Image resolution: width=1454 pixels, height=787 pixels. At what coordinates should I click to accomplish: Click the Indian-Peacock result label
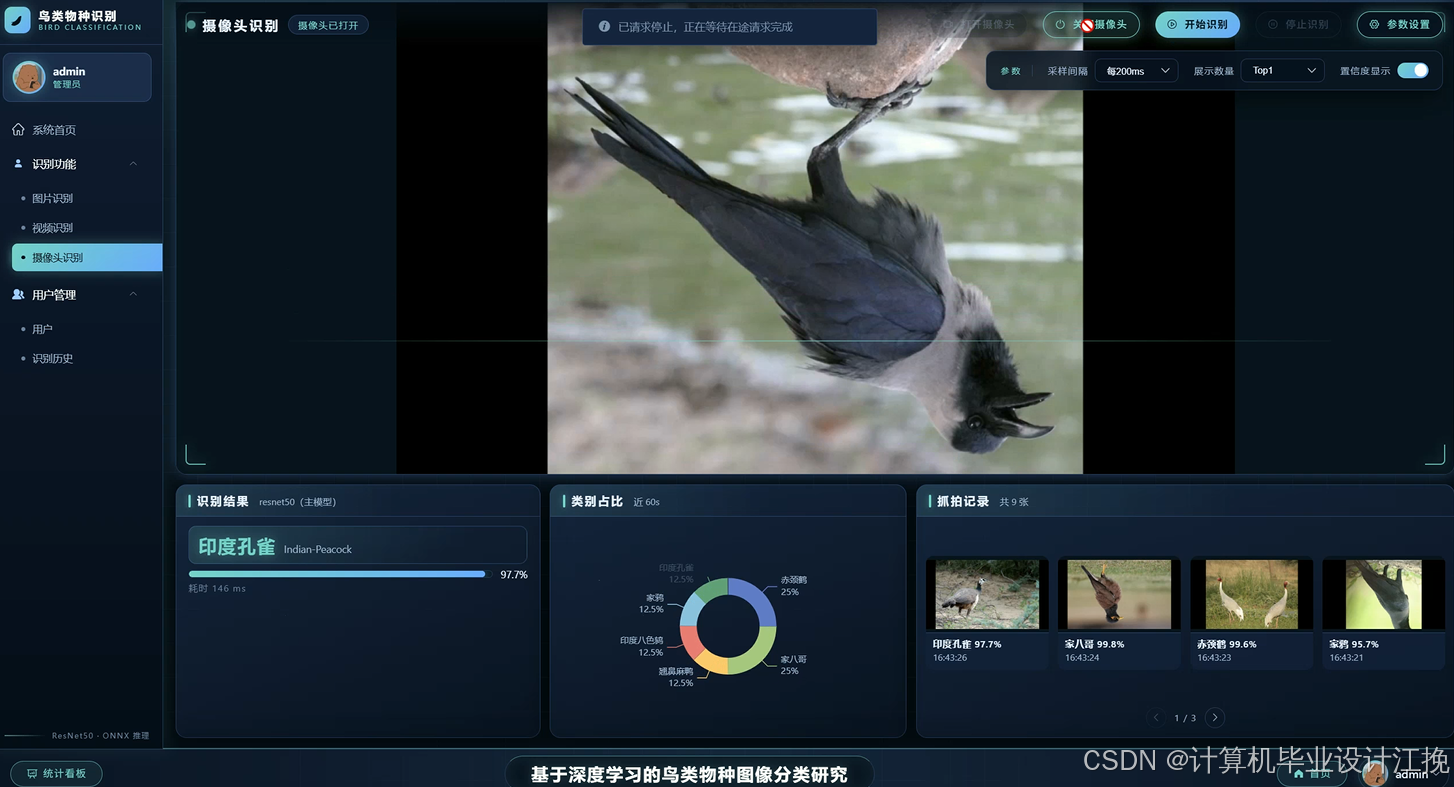coord(318,549)
